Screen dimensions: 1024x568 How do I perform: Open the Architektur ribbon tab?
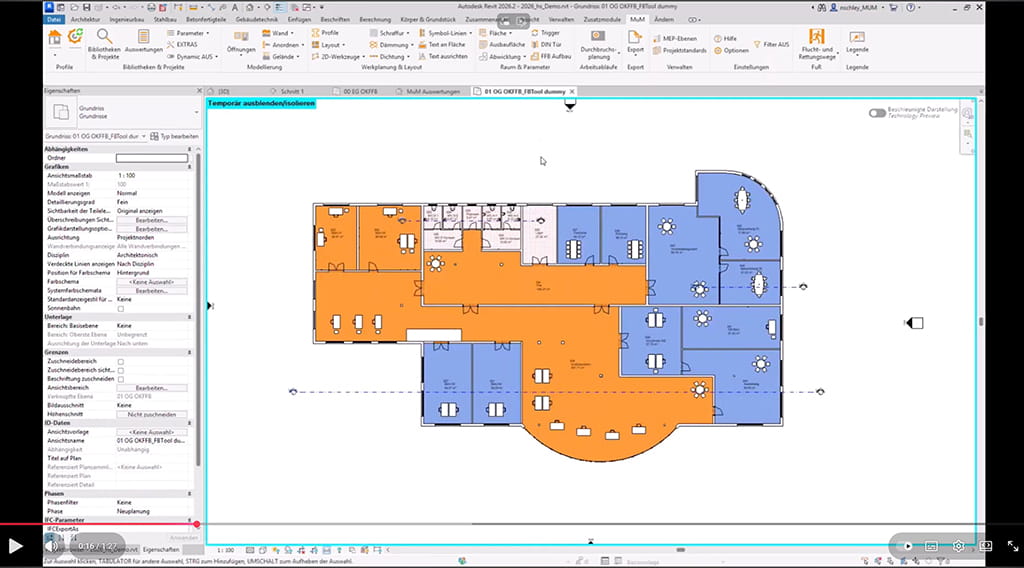(x=86, y=20)
